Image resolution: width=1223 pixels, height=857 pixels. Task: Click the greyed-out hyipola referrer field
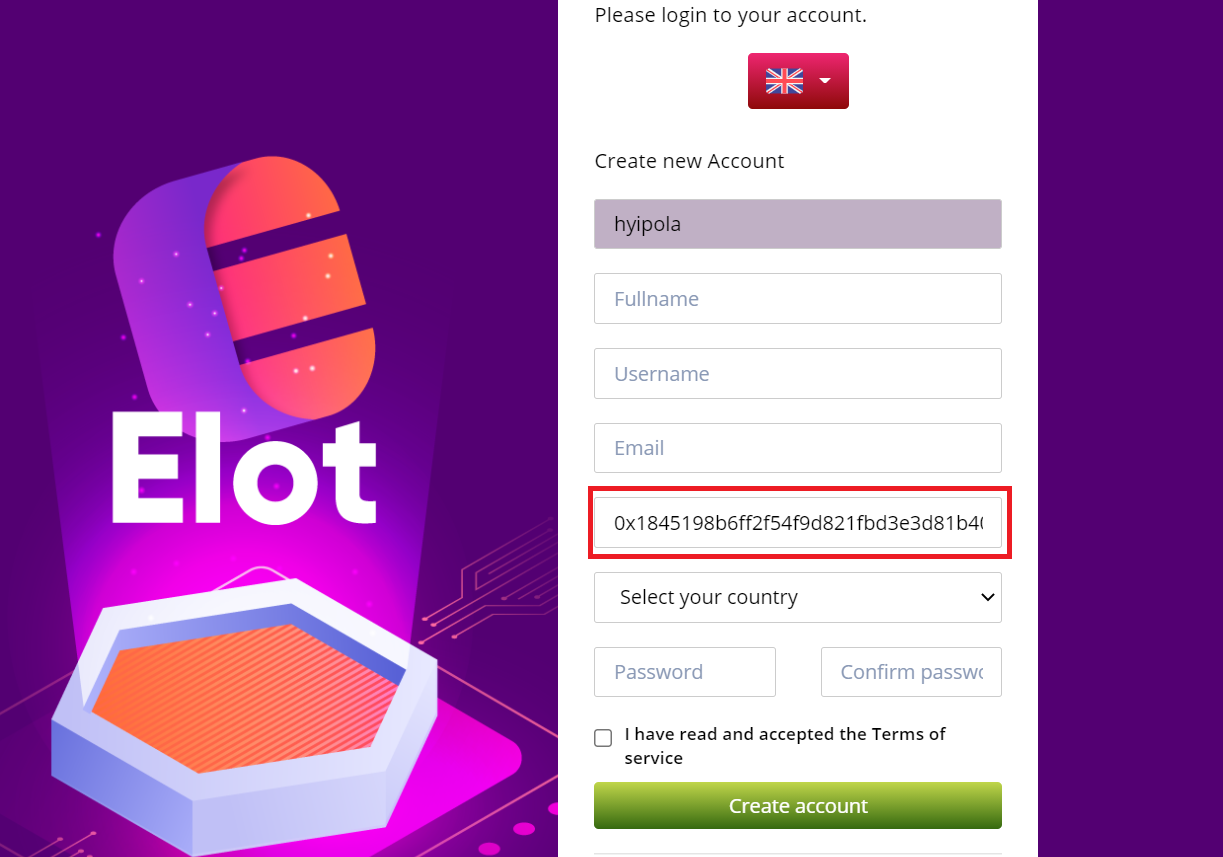tap(797, 224)
